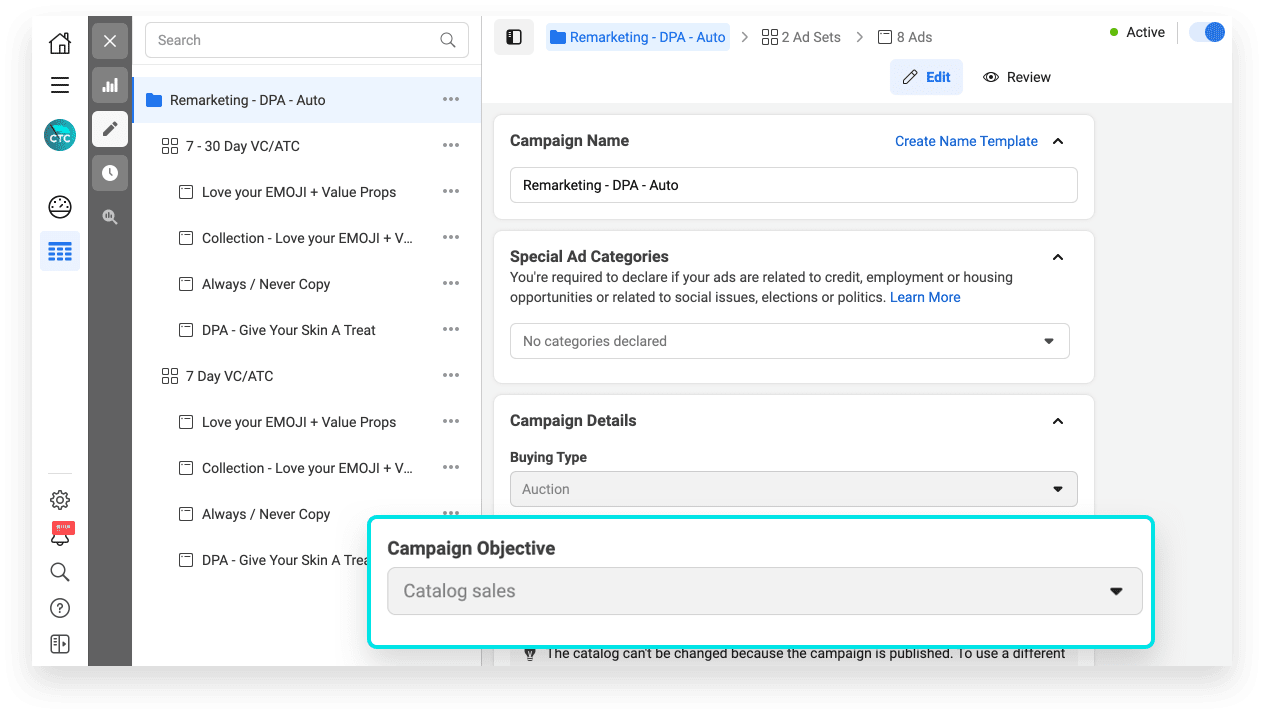Viewport: 1264px width, 714px height.
Task: Collapse the Campaign Details section
Action: click(x=1058, y=421)
